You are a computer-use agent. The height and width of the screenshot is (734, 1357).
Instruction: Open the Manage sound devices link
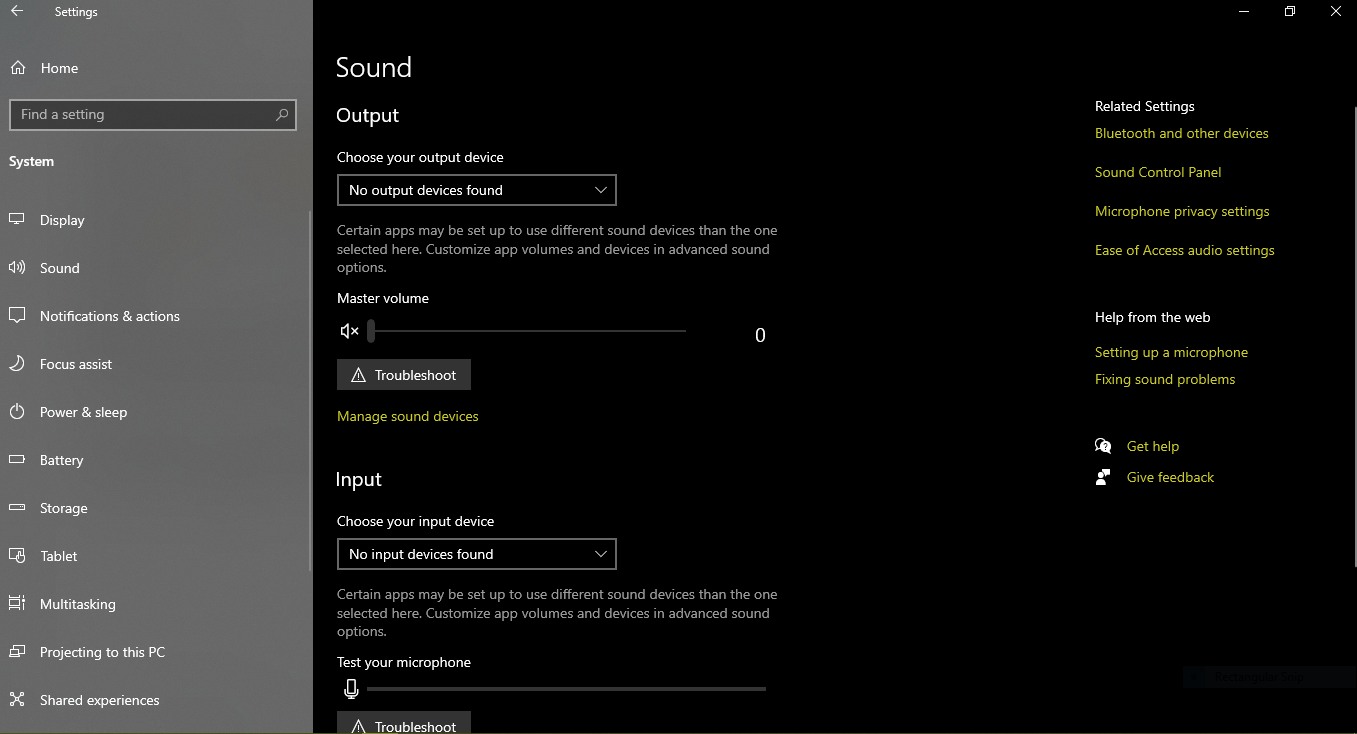407,416
